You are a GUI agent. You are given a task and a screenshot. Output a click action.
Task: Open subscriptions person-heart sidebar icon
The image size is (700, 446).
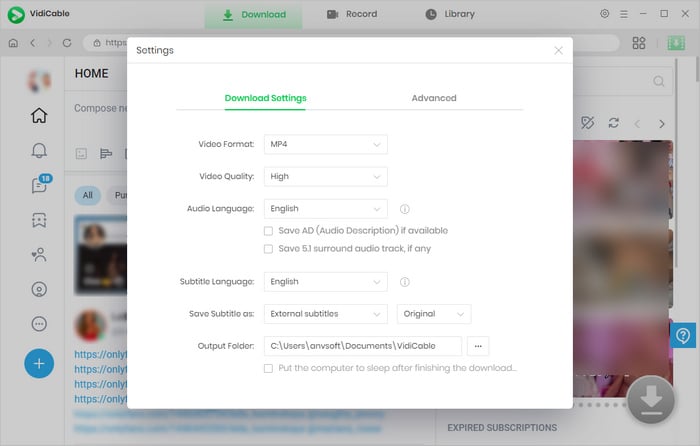tap(39, 254)
